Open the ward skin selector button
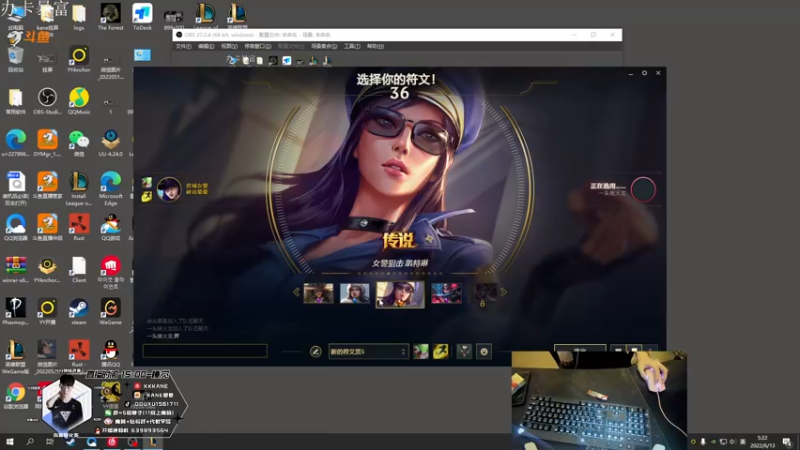The height and width of the screenshot is (450, 800). coord(464,352)
